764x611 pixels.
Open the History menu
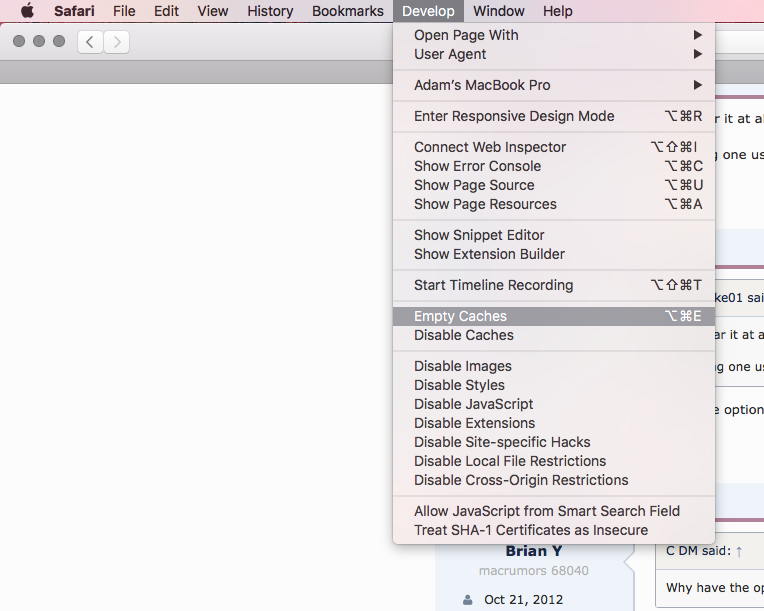point(270,11)
